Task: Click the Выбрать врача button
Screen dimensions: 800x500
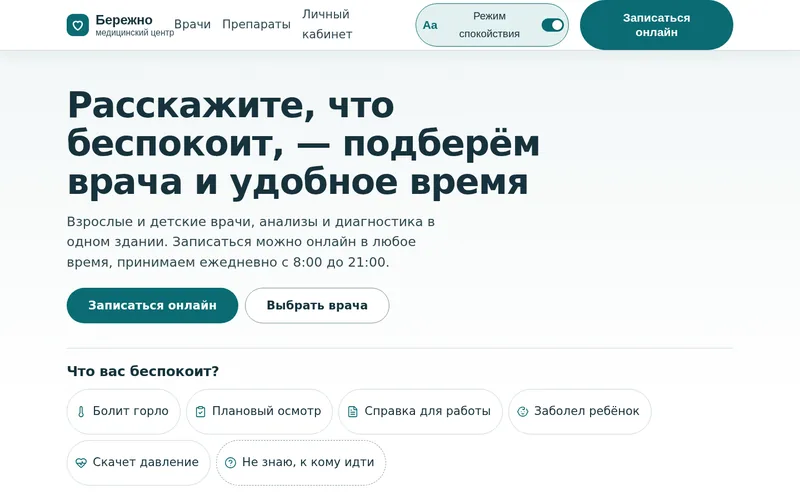Action: pyautogui.click(x=317, y=306)
